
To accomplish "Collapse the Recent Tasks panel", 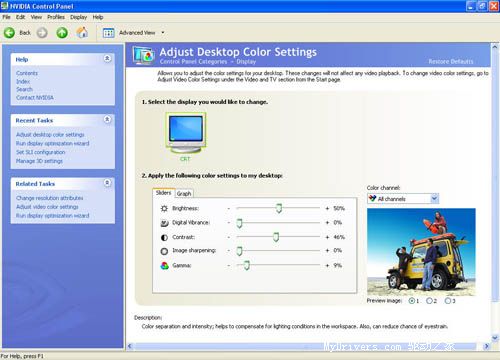I will (x=107, y=119).
